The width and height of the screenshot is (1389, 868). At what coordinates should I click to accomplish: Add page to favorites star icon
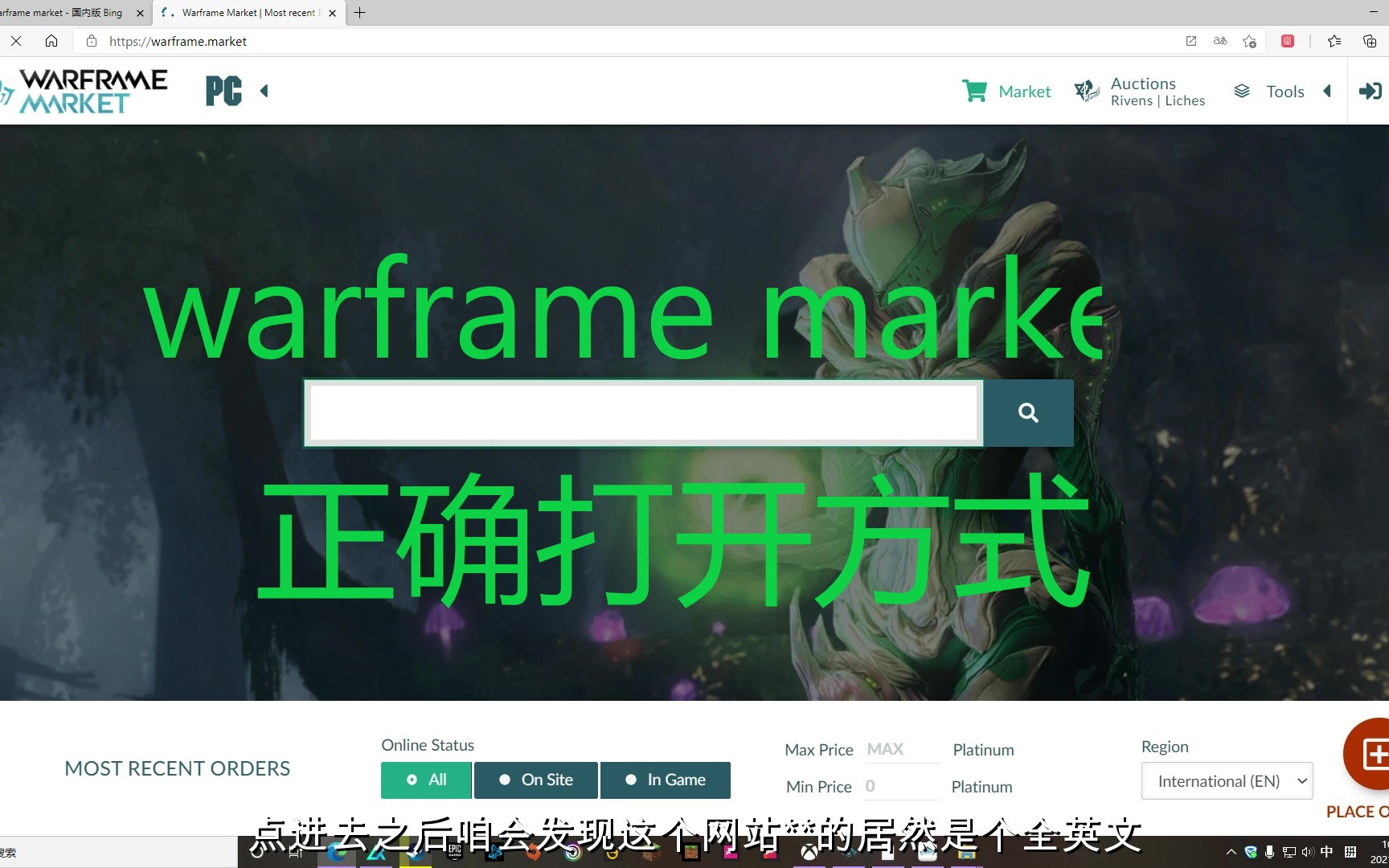[x=1249, y=41]
